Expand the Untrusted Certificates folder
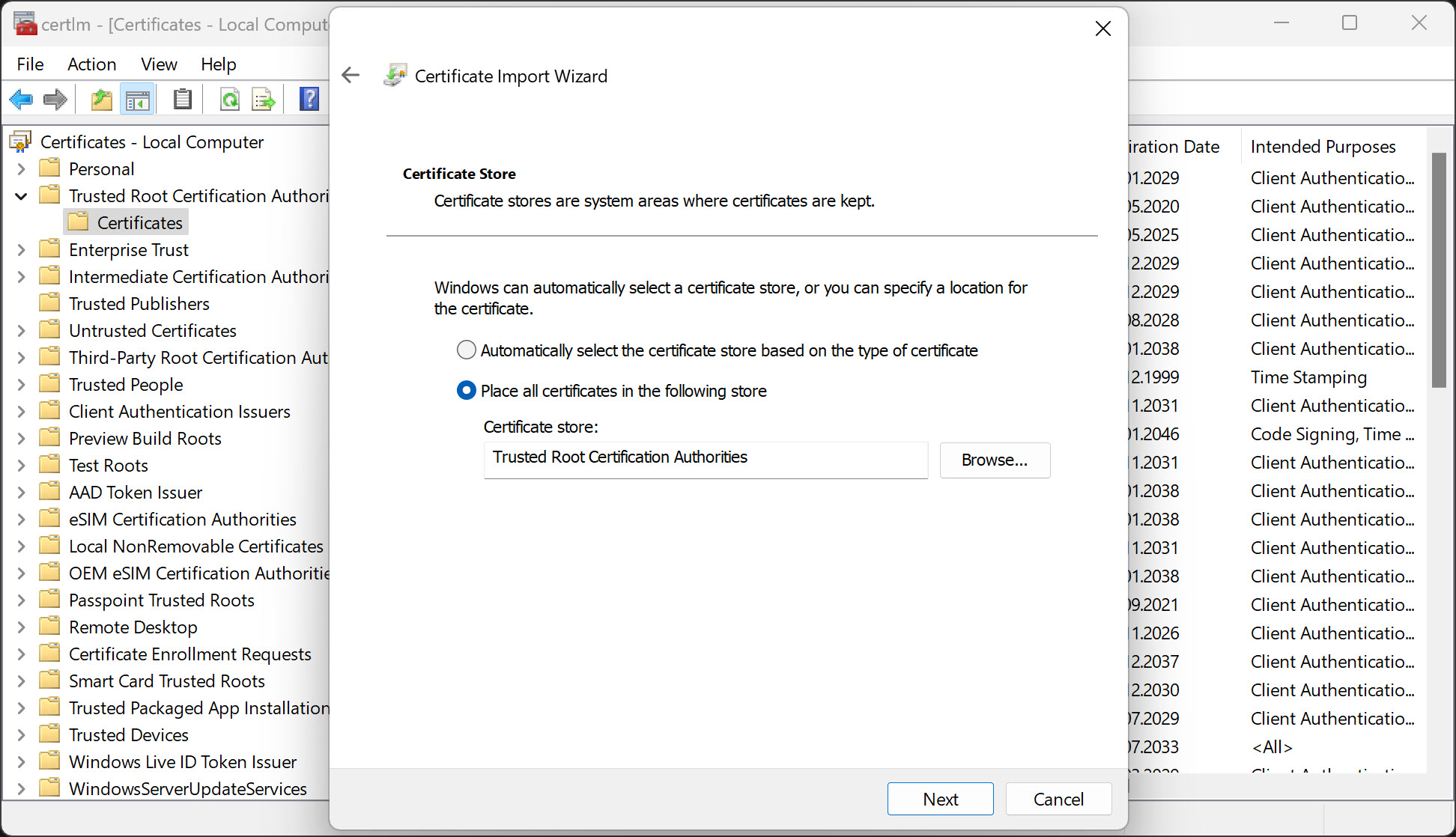The image size is (1456, 837). coord(21,331)
